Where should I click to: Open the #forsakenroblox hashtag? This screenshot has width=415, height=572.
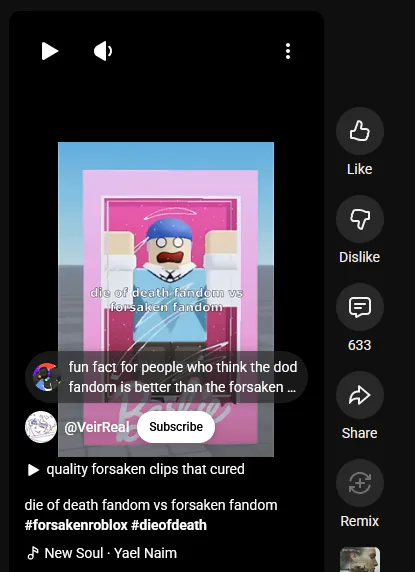point(76,525)
